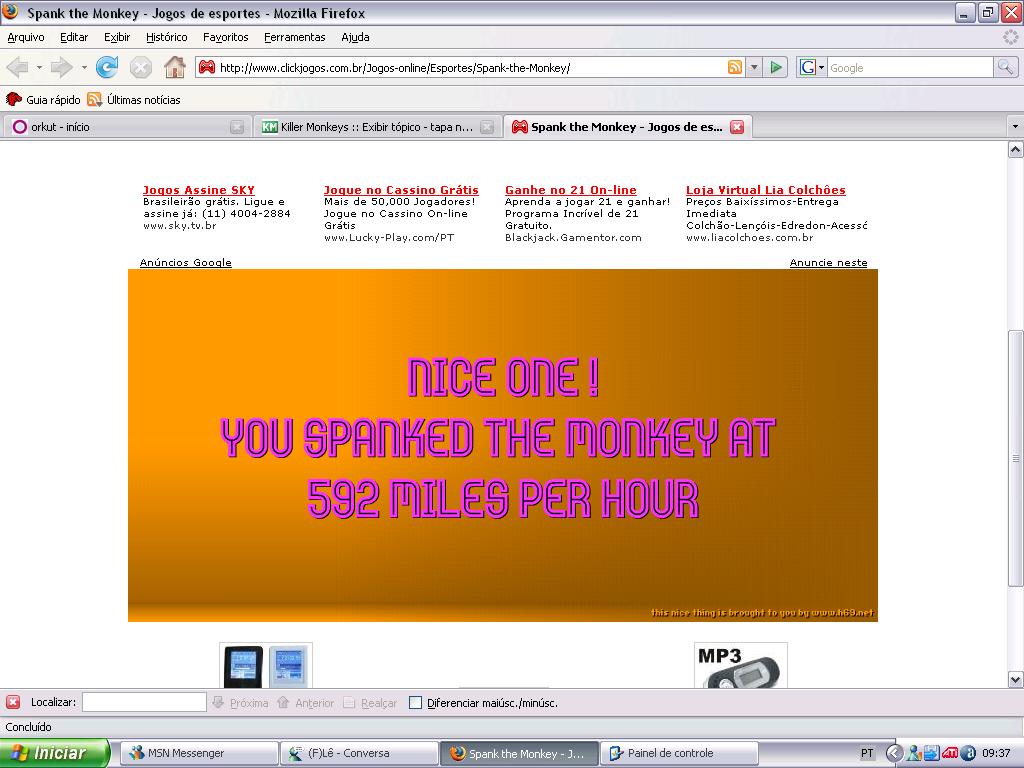Open the Ferramentas menu
Screen dimensions: 1024x768
[294, 37]
